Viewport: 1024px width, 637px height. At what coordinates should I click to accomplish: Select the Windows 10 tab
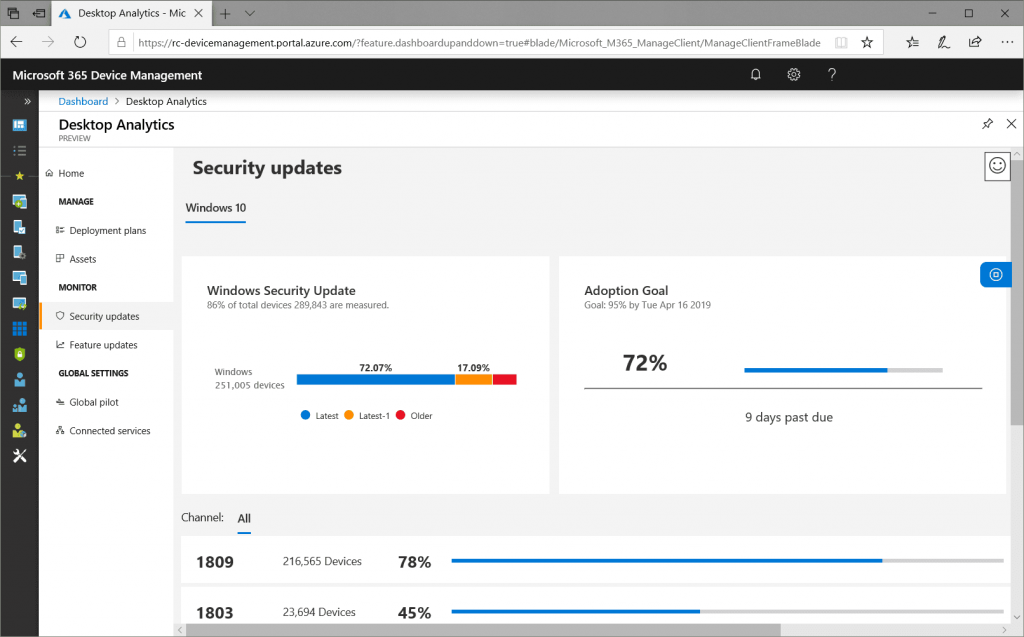216,208
